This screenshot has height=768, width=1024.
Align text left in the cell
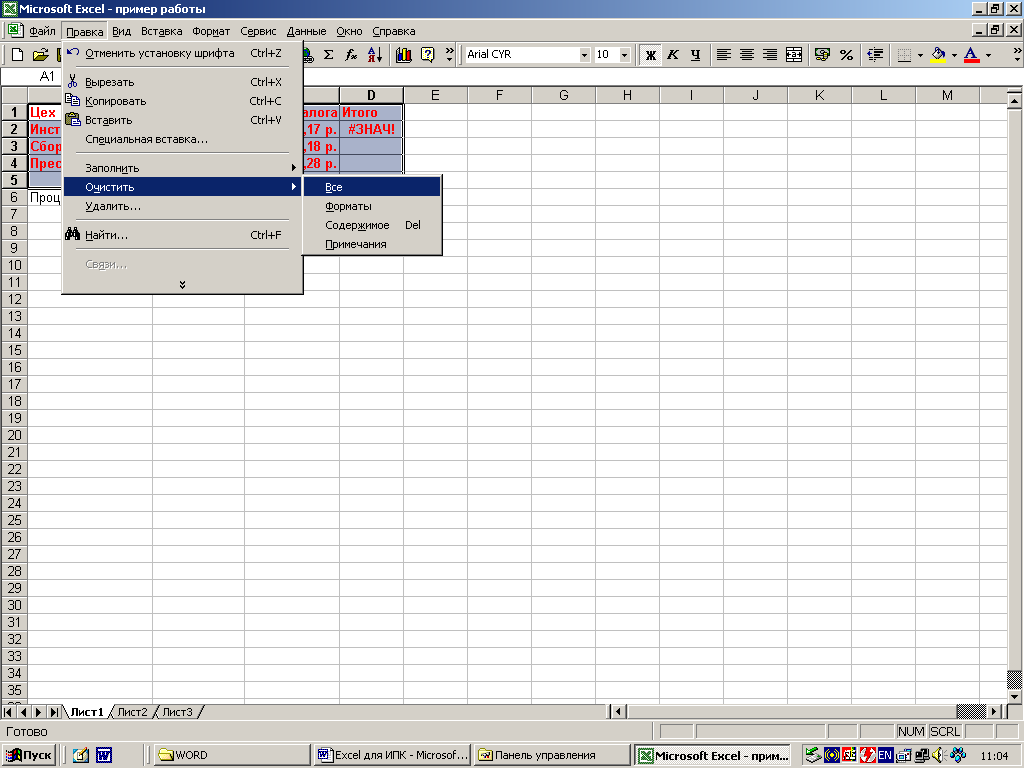(724, 55)
